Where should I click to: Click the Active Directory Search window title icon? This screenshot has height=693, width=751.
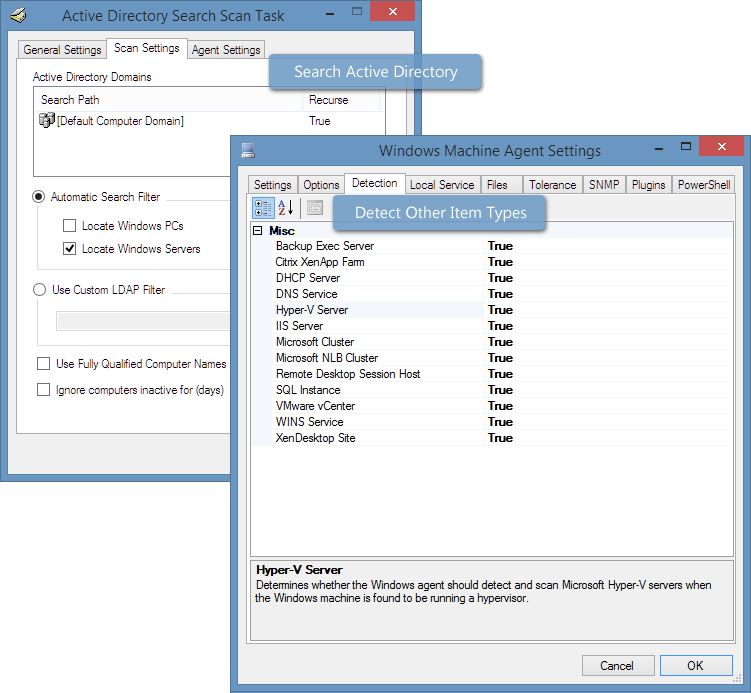point(18,15)
